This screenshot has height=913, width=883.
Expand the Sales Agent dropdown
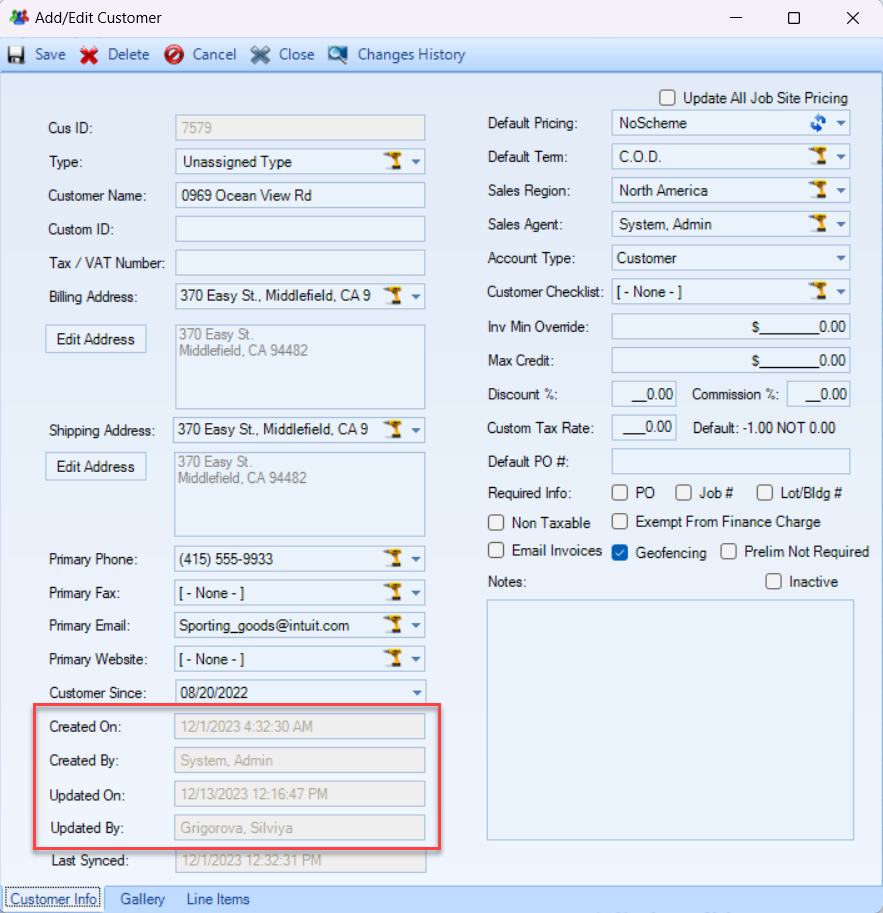click(841, 225)
